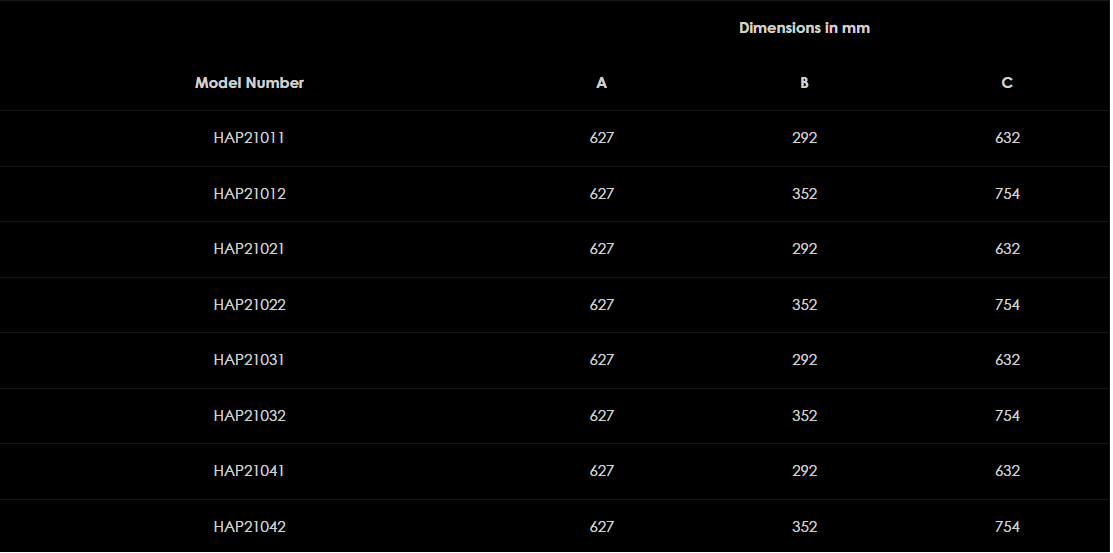Image resolution: width=1113 pixels, height=553 pixels.
Task: Select model number HAP21031
Action: point(249,360)
